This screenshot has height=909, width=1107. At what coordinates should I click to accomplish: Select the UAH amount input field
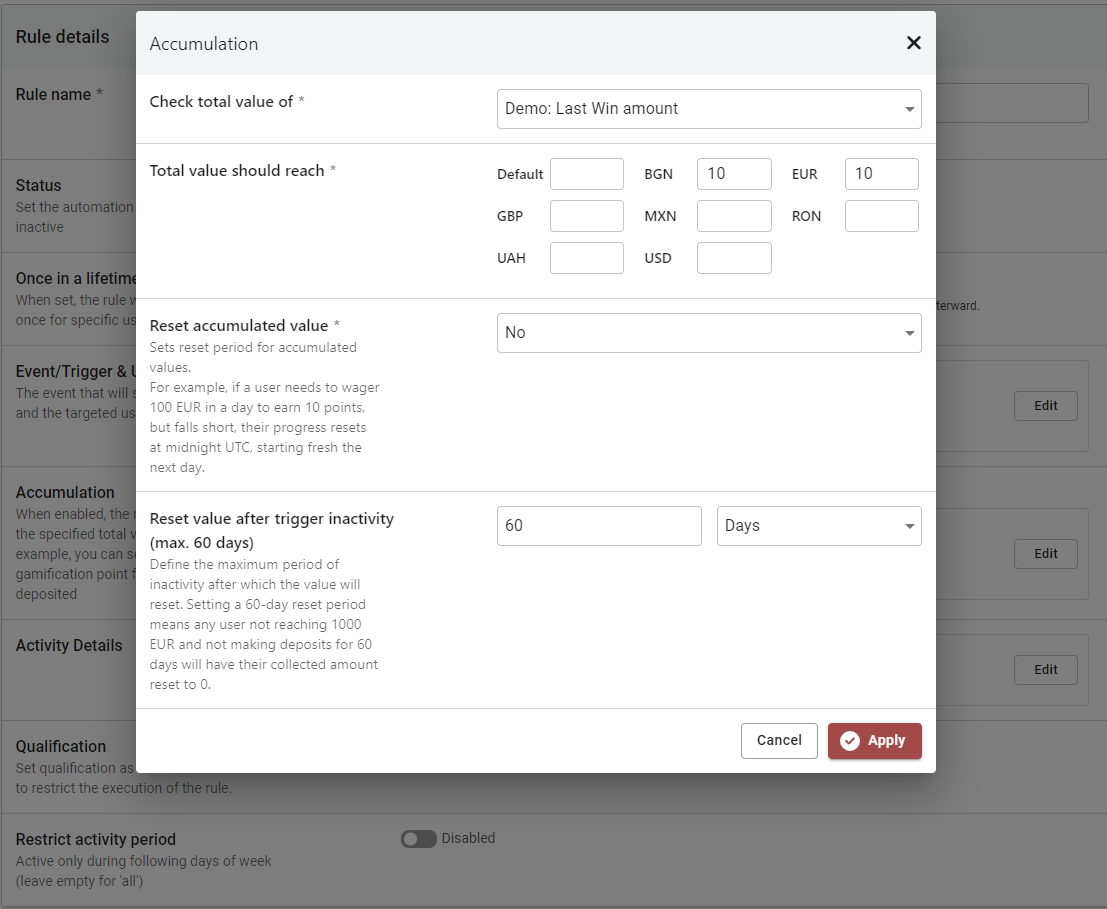click(586, 258)
